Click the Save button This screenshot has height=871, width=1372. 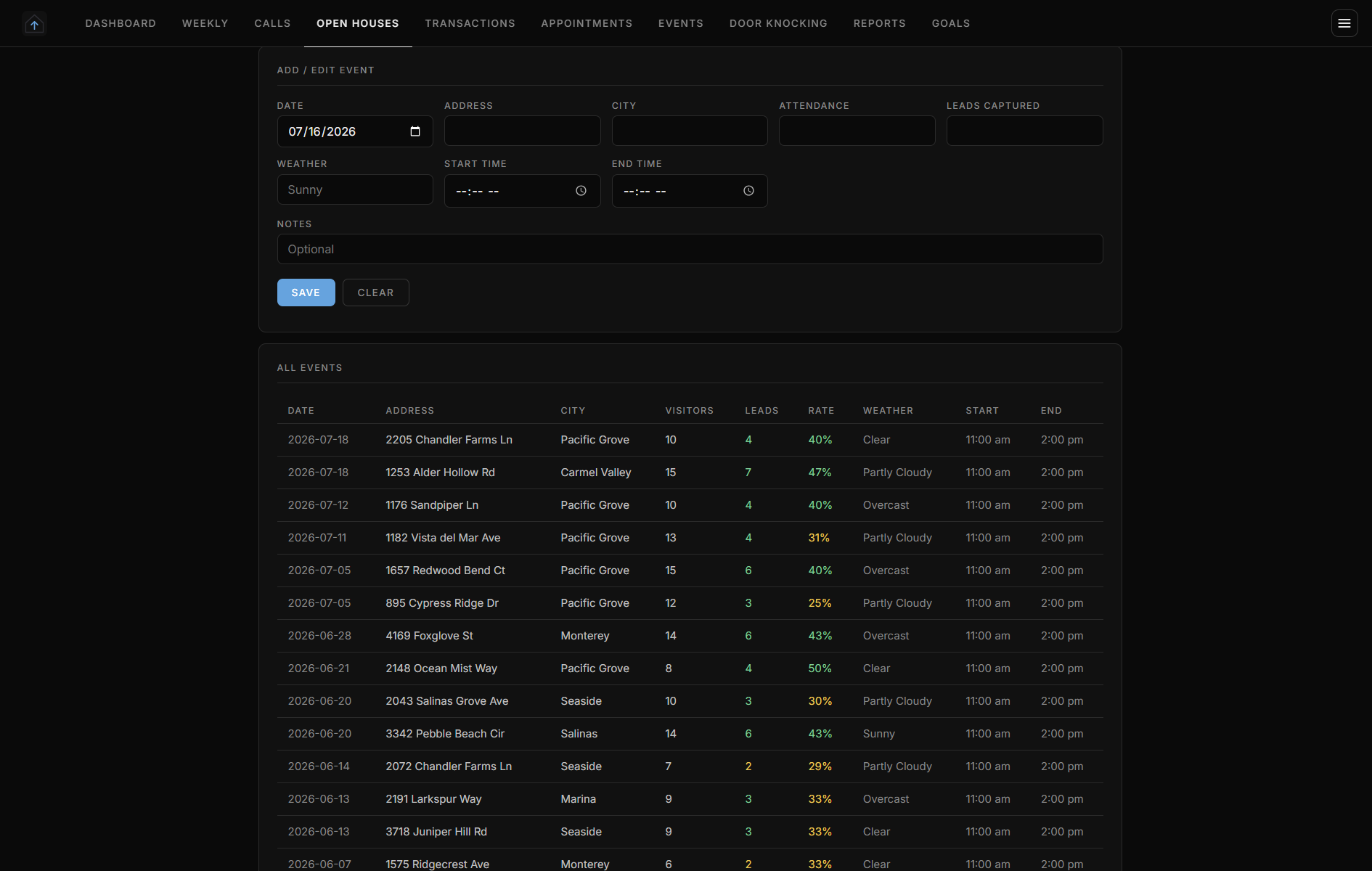(306, 293)
